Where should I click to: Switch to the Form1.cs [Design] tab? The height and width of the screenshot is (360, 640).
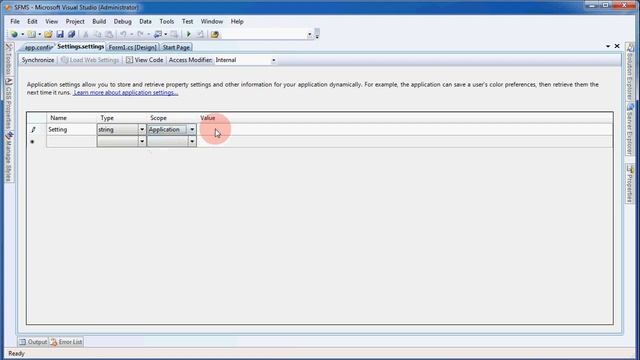[x=133, y=47]
